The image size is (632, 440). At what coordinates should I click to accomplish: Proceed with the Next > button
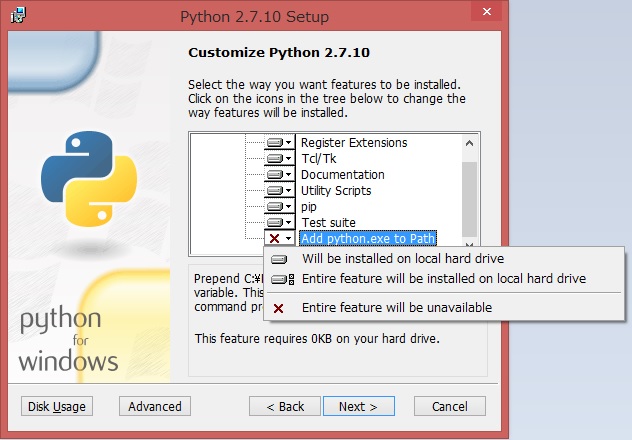359,406
